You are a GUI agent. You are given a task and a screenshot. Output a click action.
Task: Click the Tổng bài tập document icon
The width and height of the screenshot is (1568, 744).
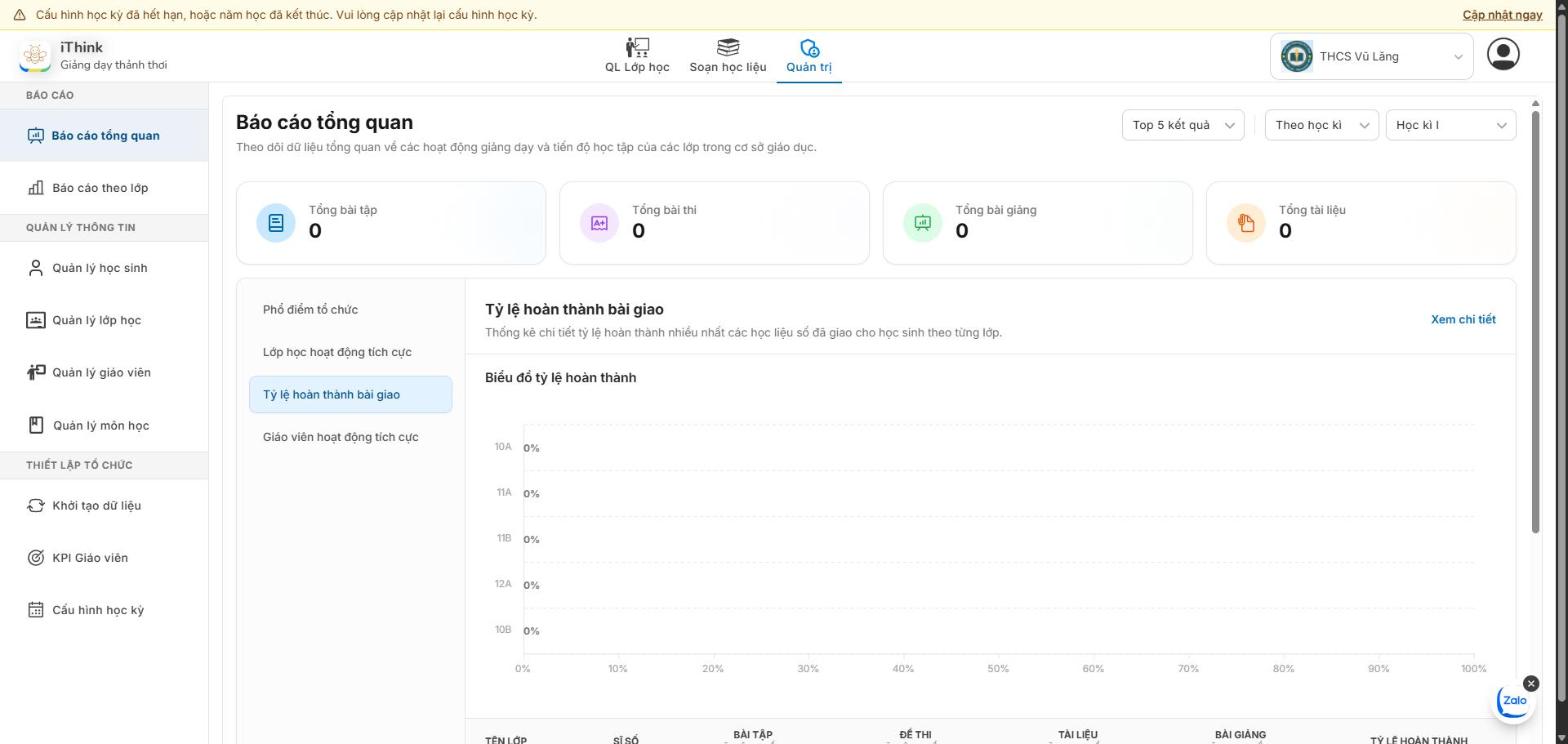click(276, 223)
